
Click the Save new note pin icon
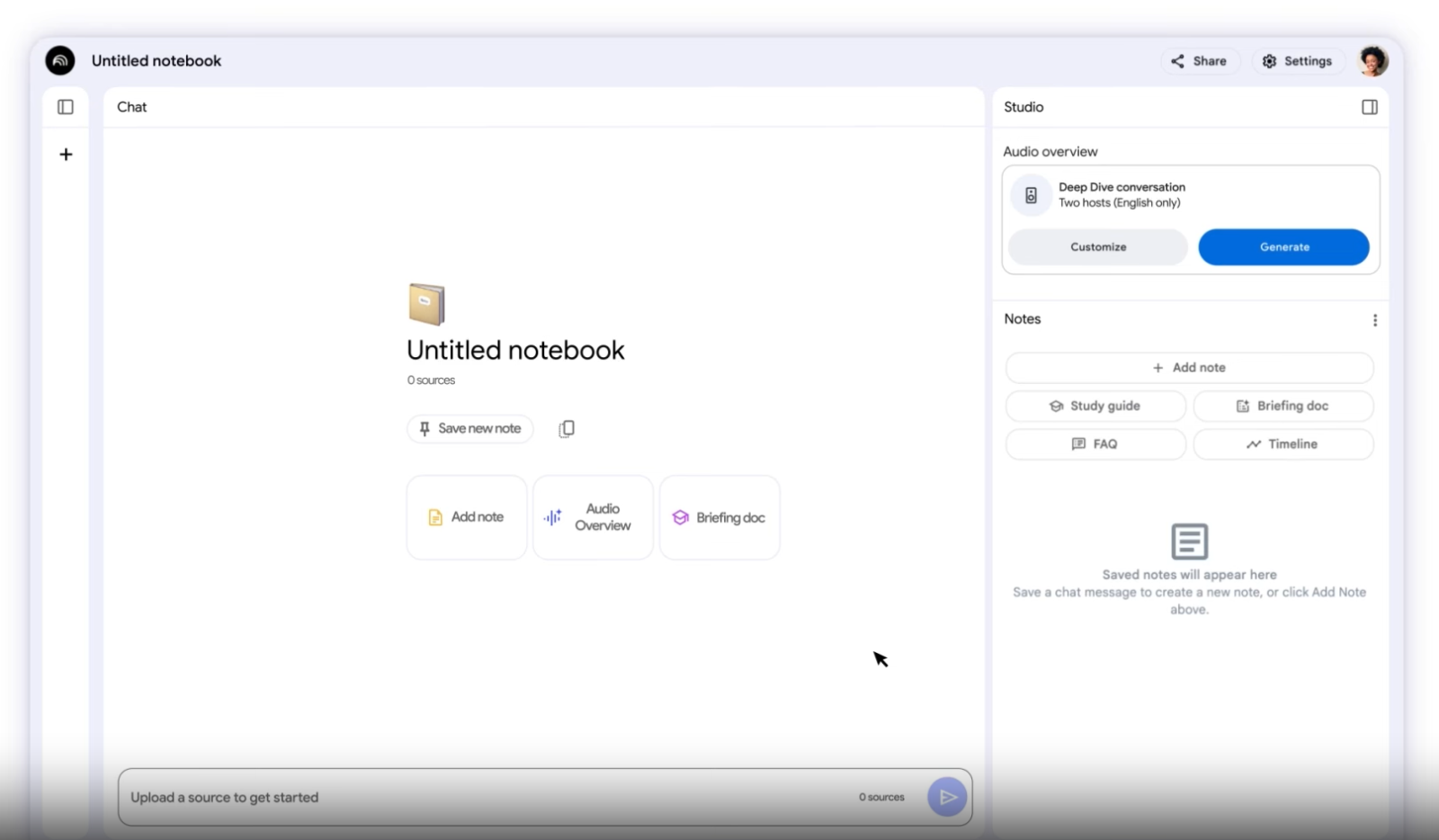[x=424, y=428]
